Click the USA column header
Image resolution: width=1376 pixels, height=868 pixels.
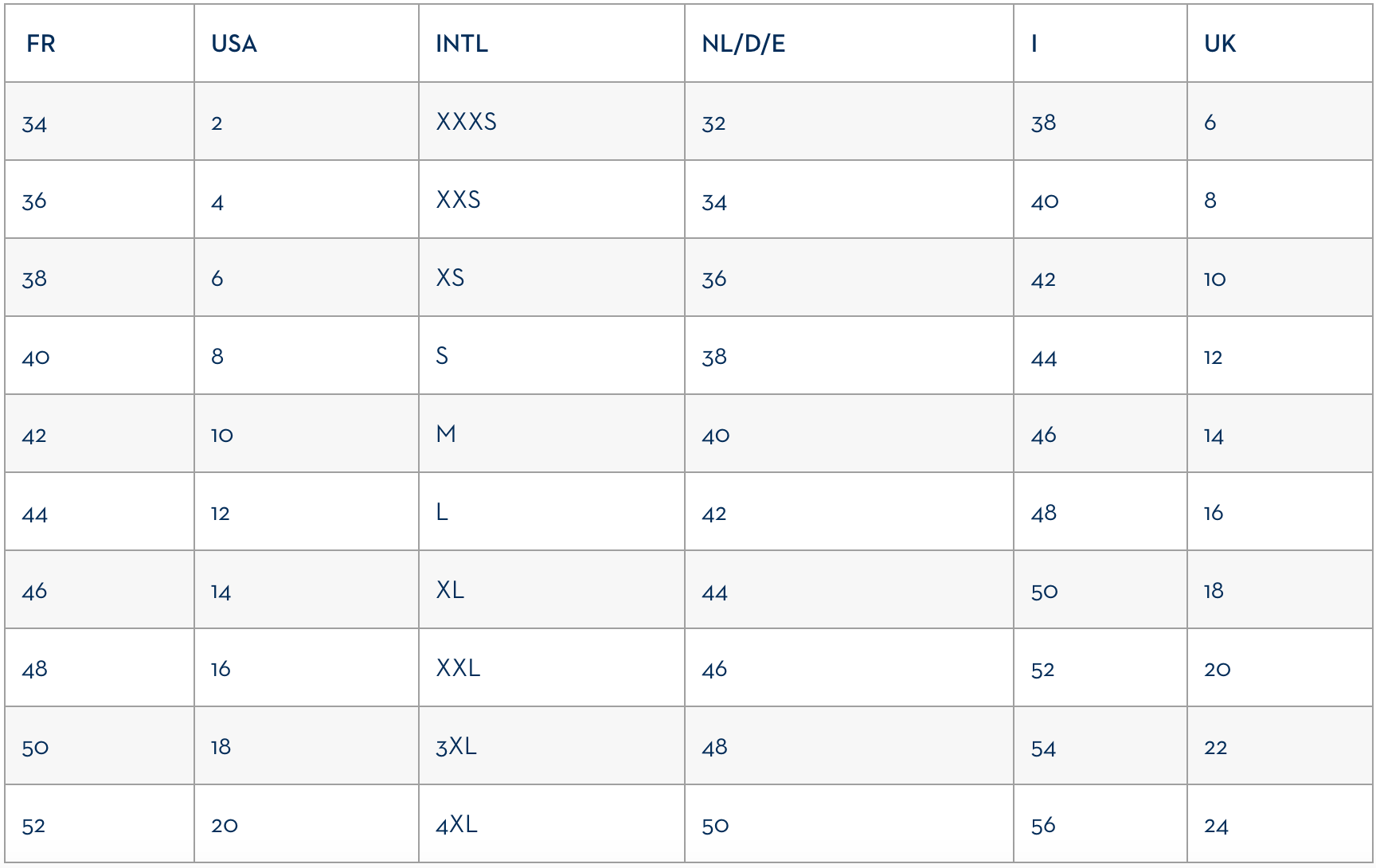point(234,44)
